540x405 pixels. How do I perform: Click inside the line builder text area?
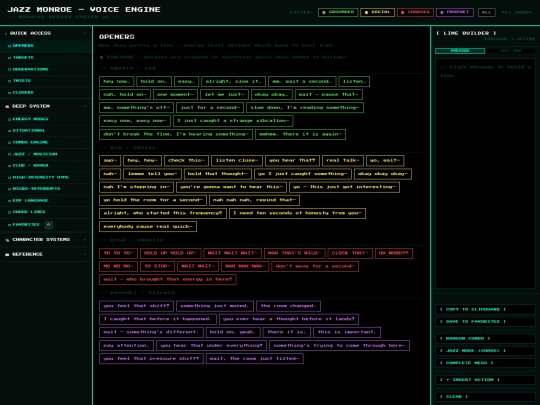[485, 173]
